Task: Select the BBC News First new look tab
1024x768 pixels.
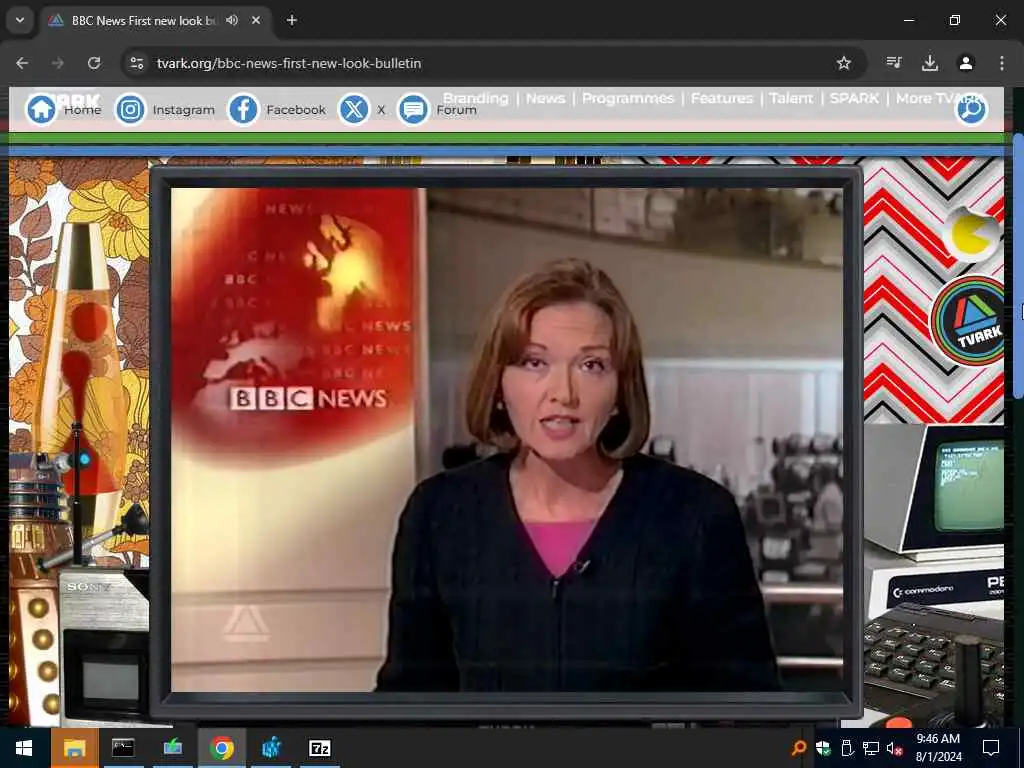Action: point(155,21)
